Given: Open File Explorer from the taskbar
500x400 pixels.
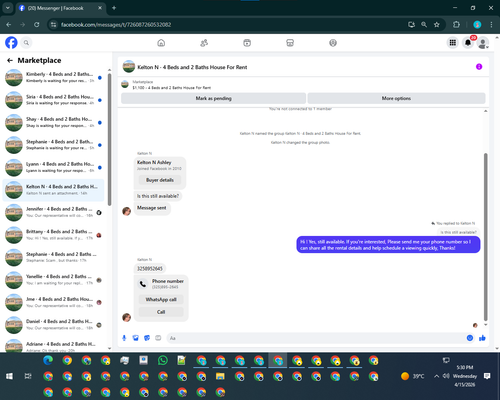Looking at the screenshot, I should tap(220, 376).
